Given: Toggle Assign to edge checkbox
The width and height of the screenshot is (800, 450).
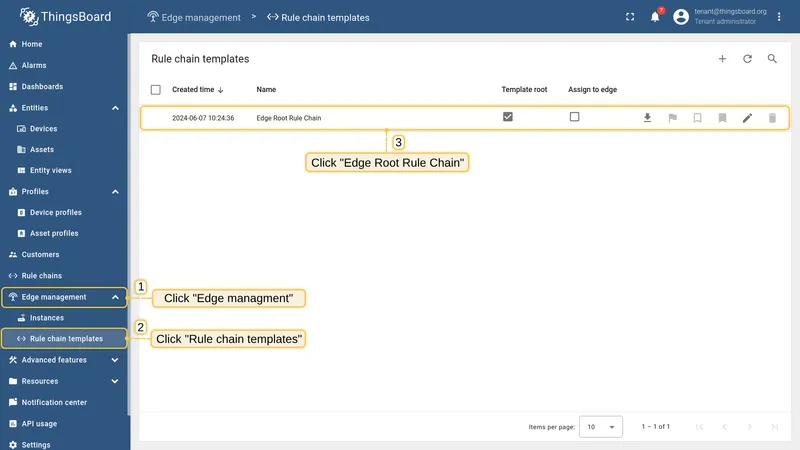Looking at the screenshot, I should pos(574,117).
